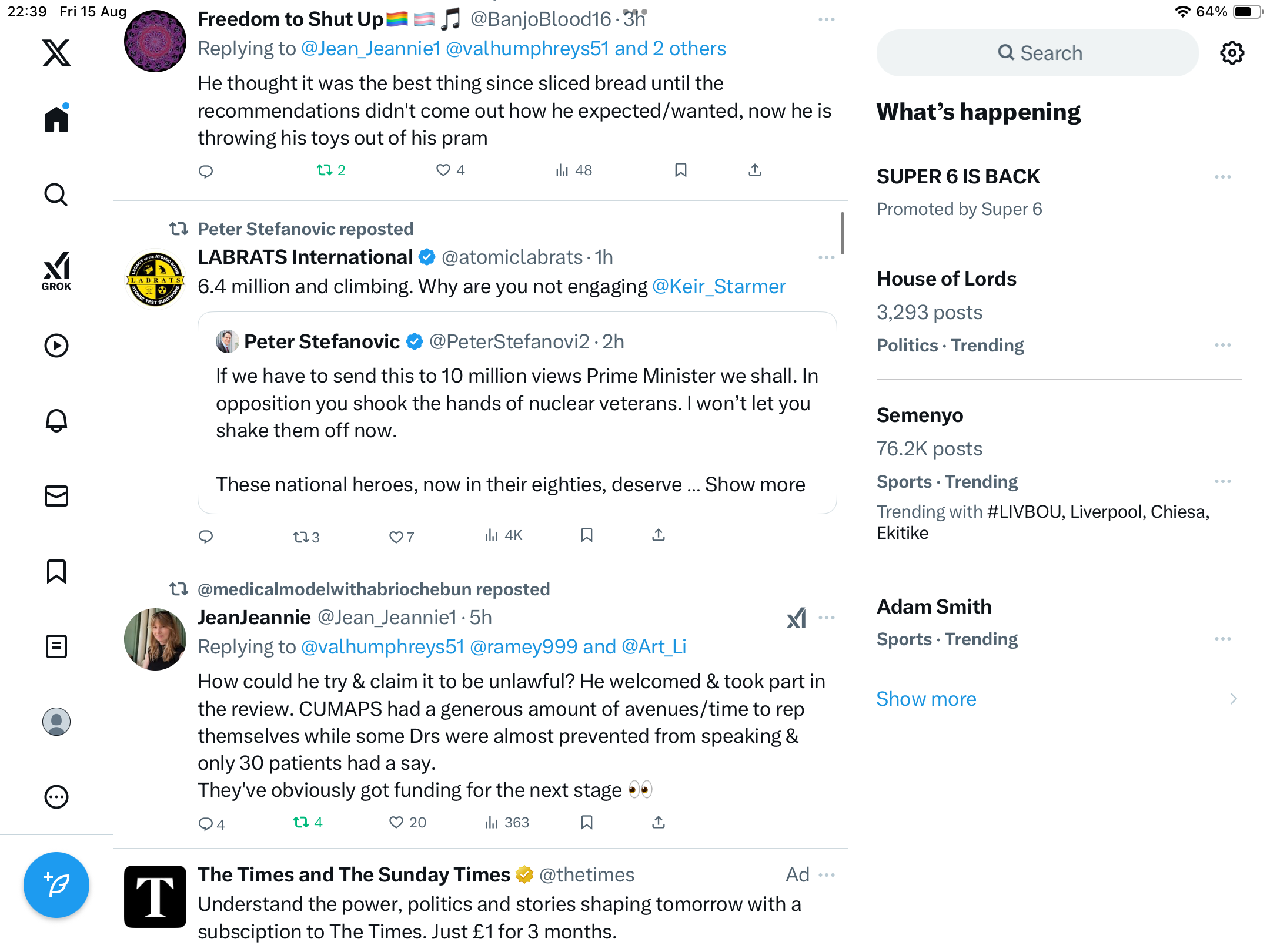Open Notifications bell in sidebar

tap(56, 421)
